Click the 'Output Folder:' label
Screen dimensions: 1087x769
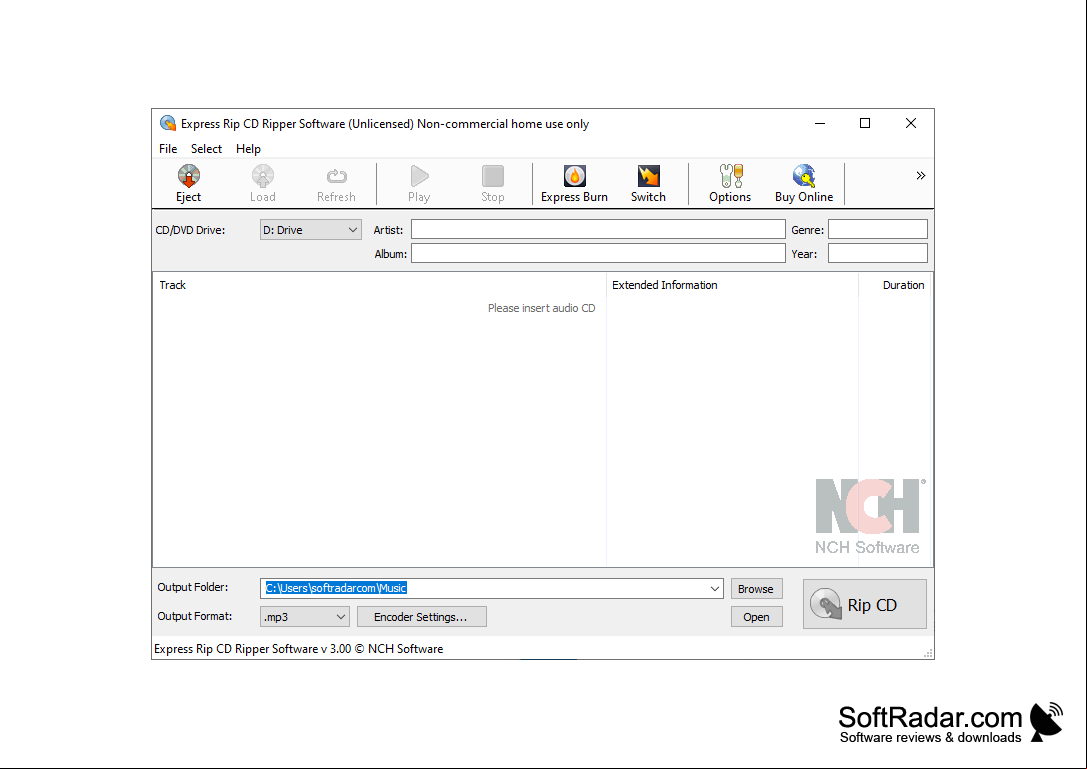193,587
